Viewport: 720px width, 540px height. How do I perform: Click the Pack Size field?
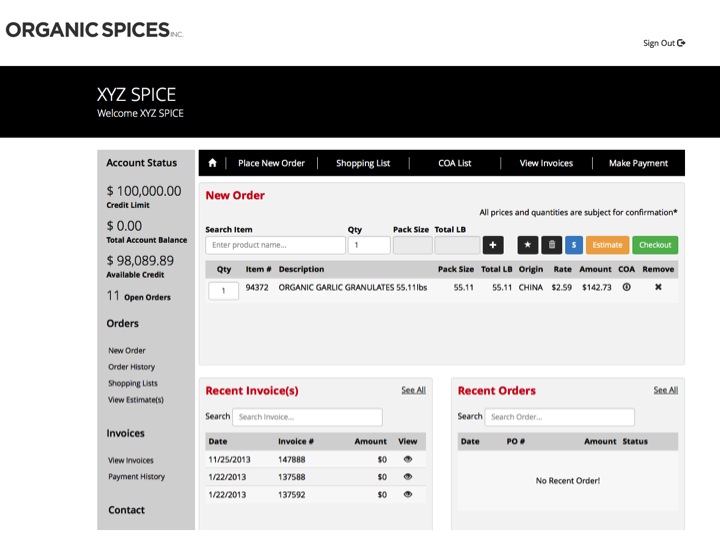[x=412, y=245]
